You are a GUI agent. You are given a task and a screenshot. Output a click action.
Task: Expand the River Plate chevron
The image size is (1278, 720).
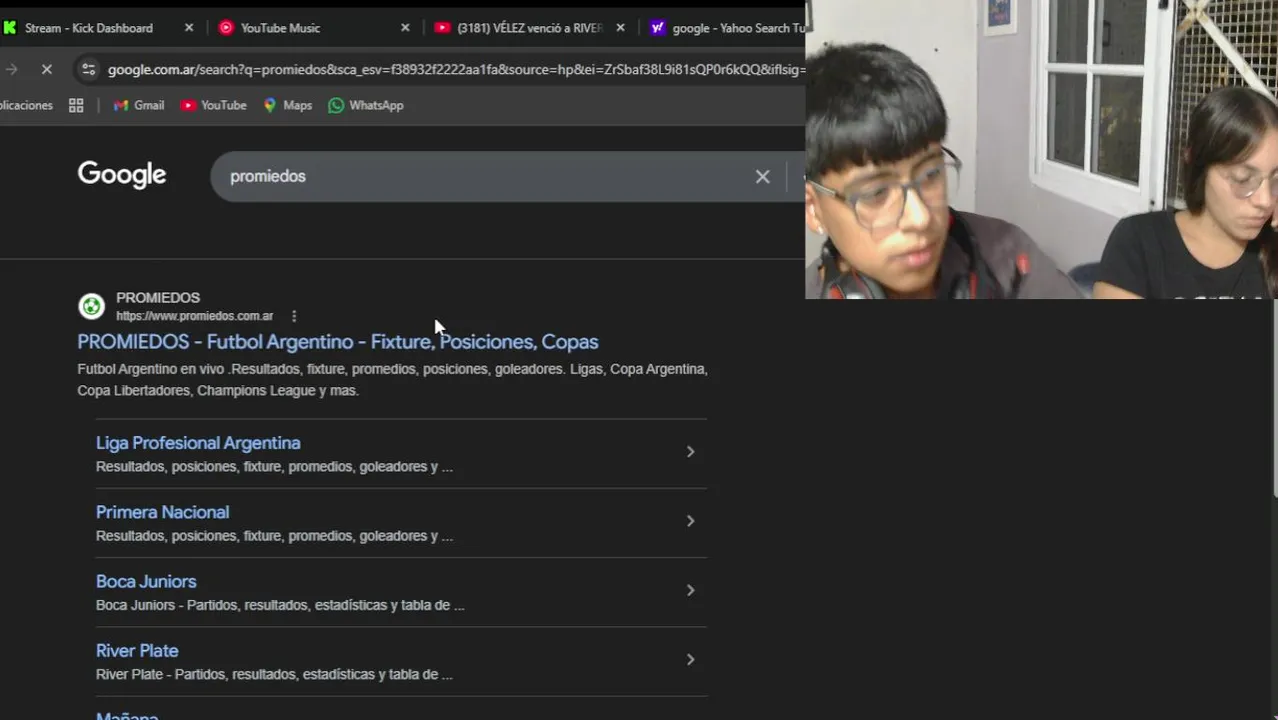pyautogui.click(x=690, y=659)
